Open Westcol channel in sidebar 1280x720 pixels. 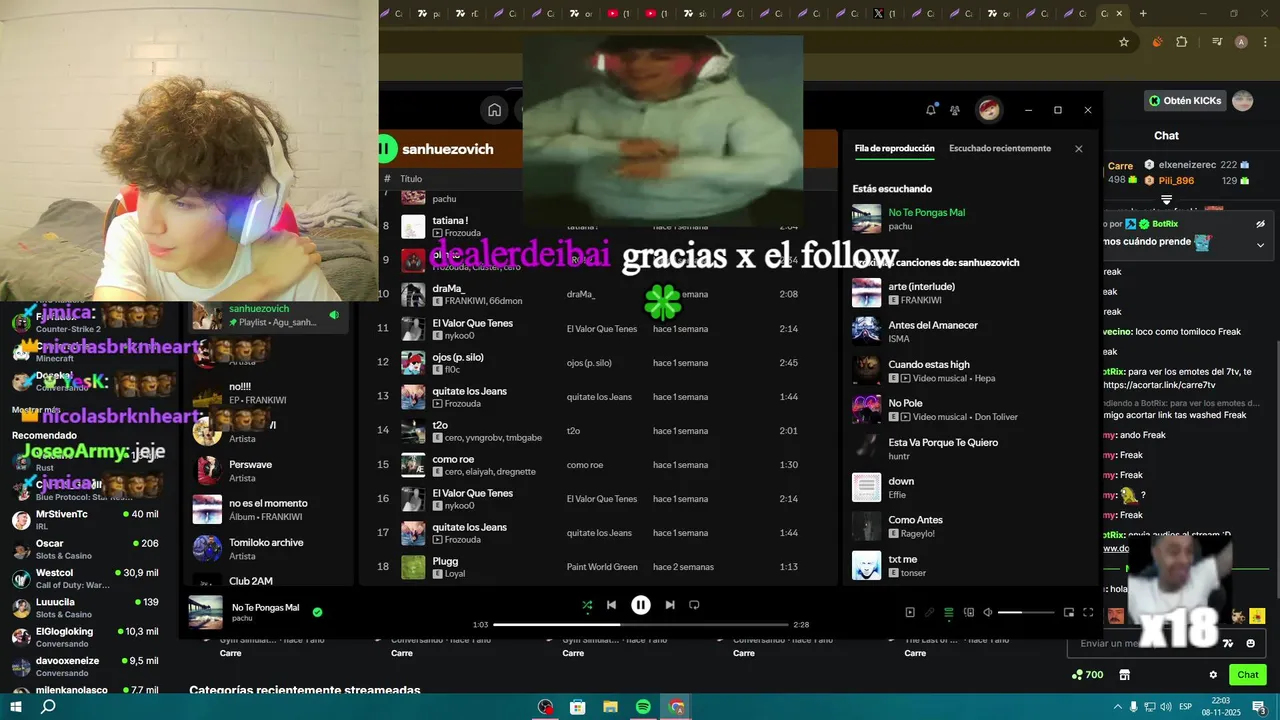[x=85, y=578]
